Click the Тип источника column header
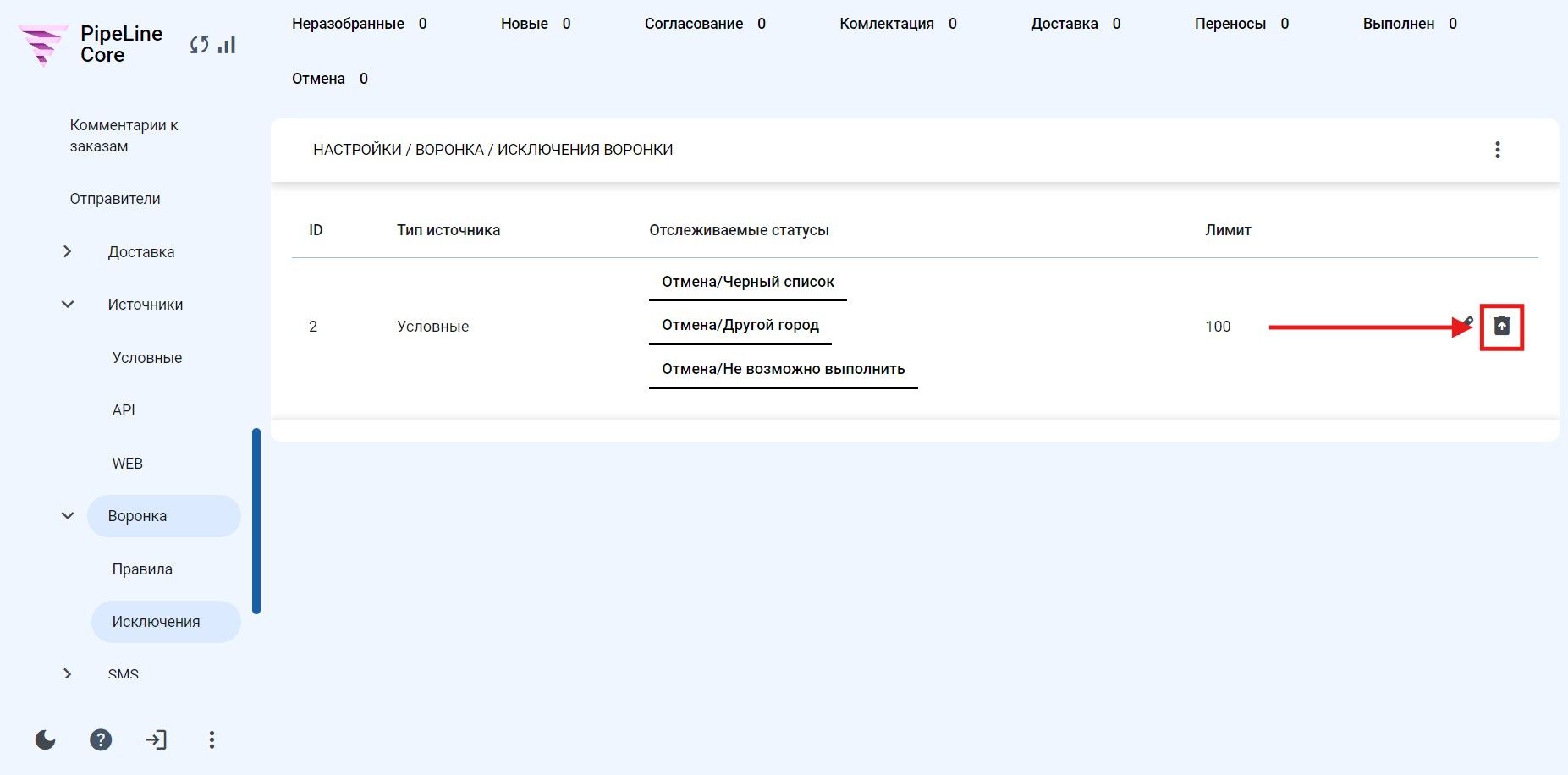This screenshot has height=775, width=1568. [x=448, y=230]
